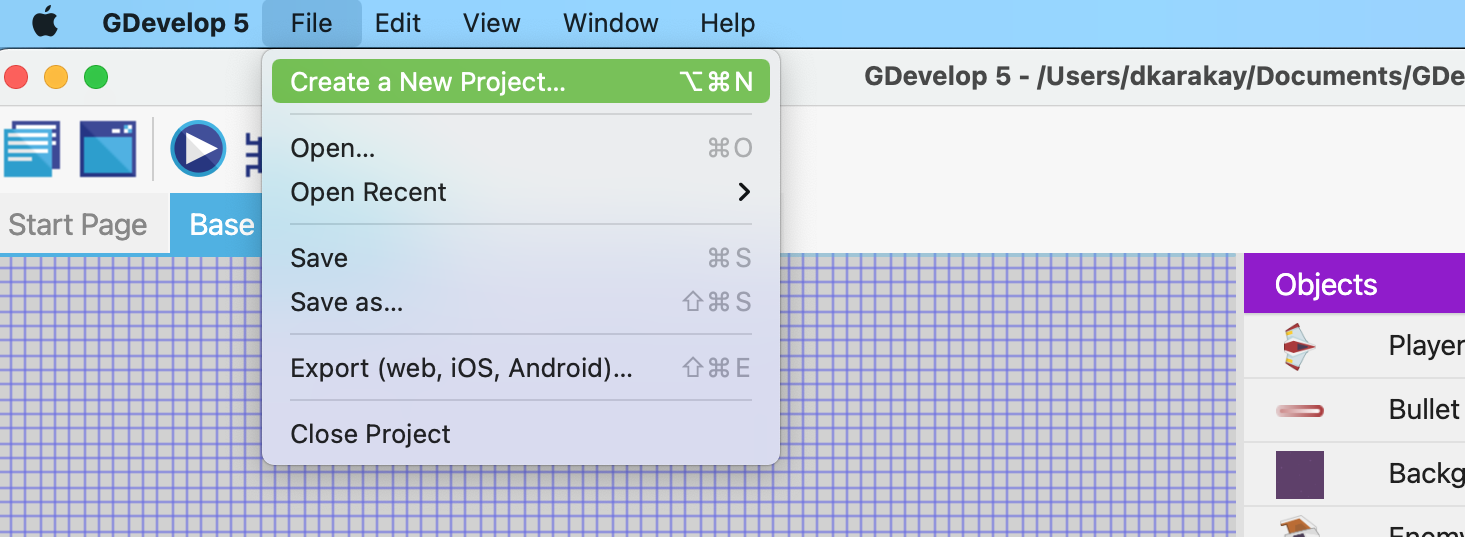Click the Objects panel header
The height and width of the screenshot is (537, 1465).
tap(1354, 285)
